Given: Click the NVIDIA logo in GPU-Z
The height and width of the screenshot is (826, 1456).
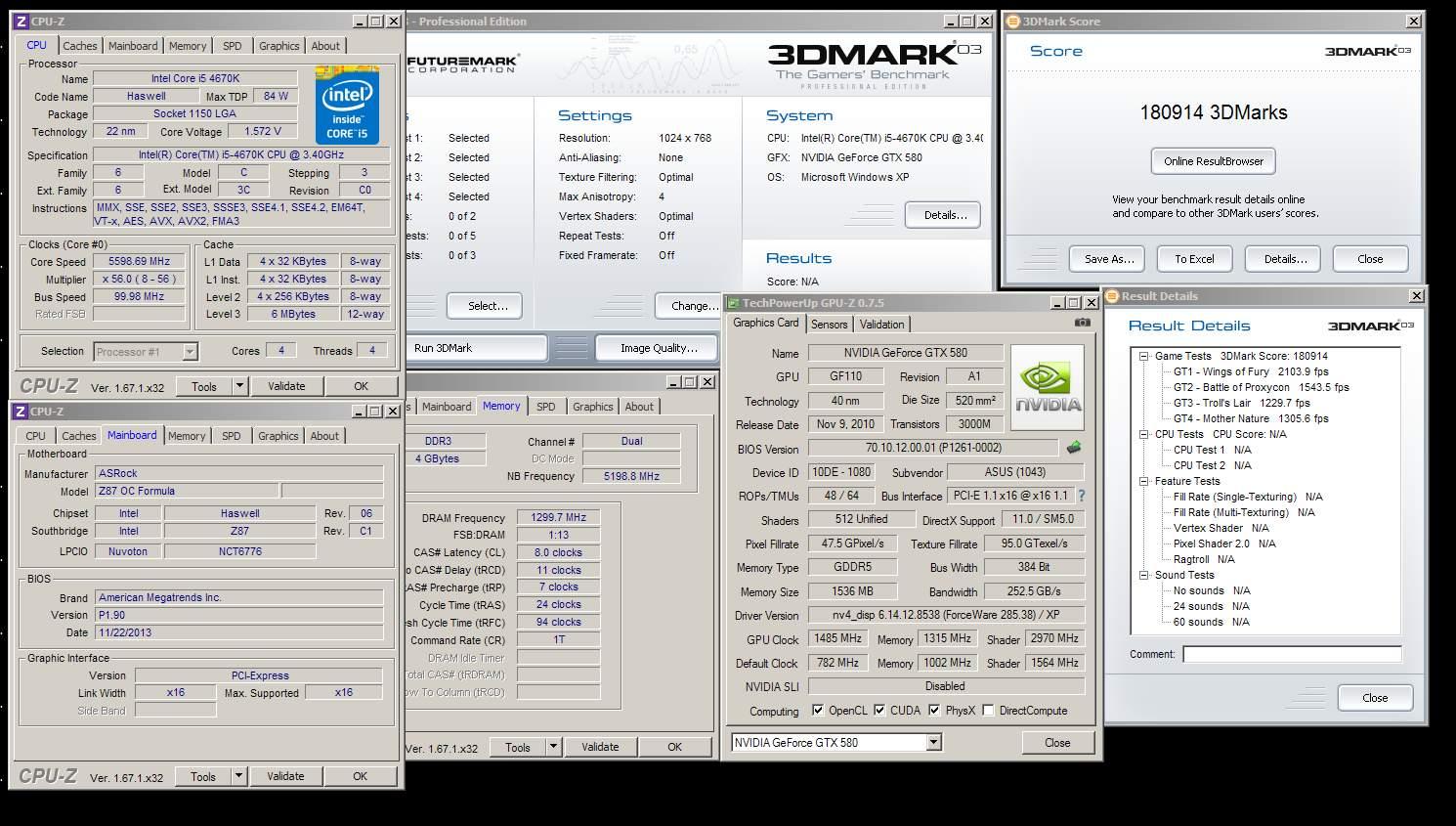Looking at the screenshot, I should [x=1047, y=387].
